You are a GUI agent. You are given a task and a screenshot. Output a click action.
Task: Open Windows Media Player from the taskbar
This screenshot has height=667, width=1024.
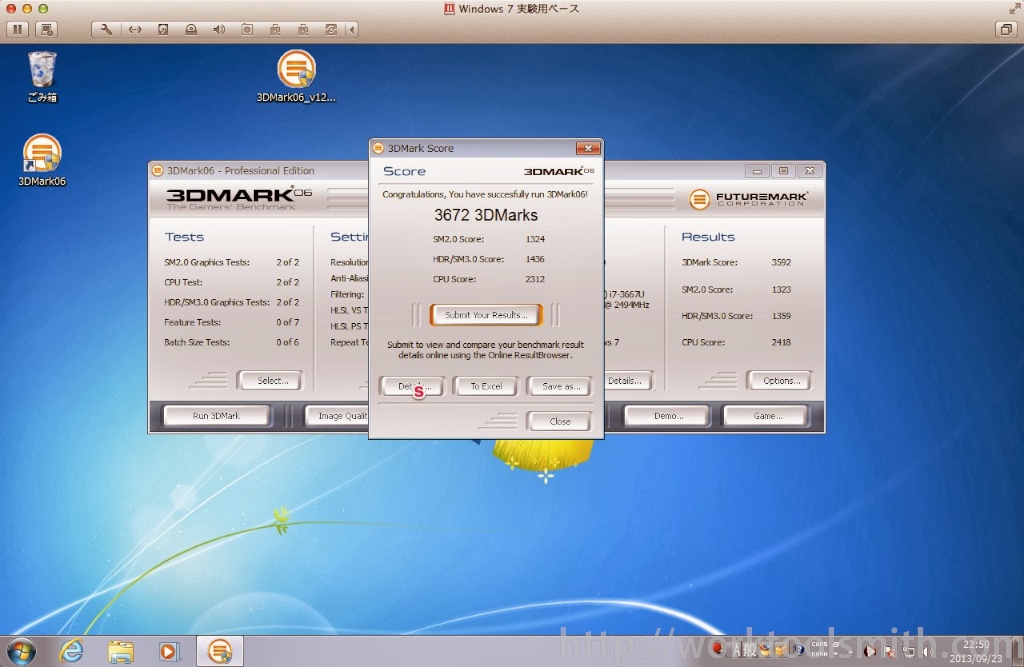point(169,651)
